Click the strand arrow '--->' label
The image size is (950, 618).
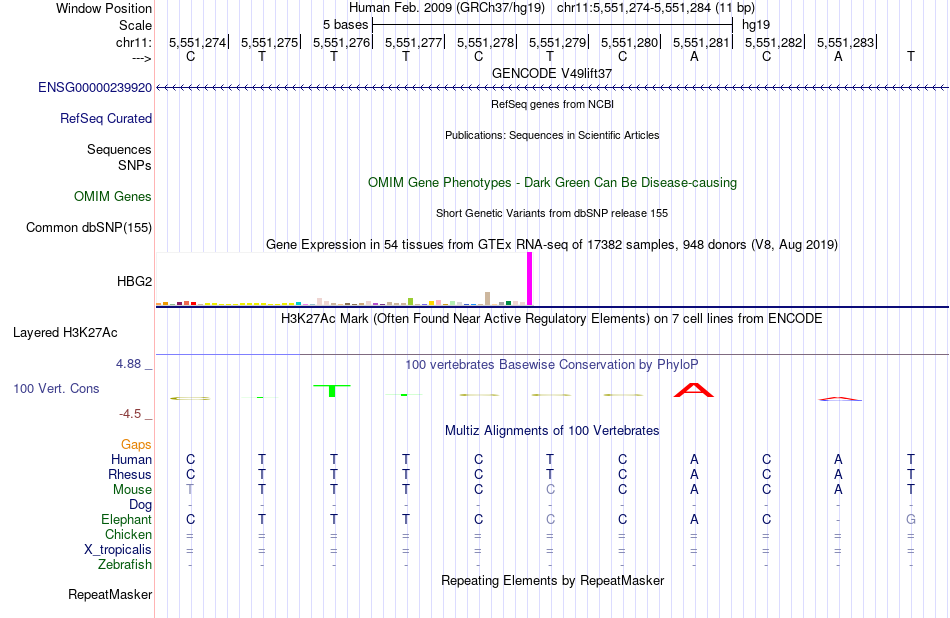point(141,58)
